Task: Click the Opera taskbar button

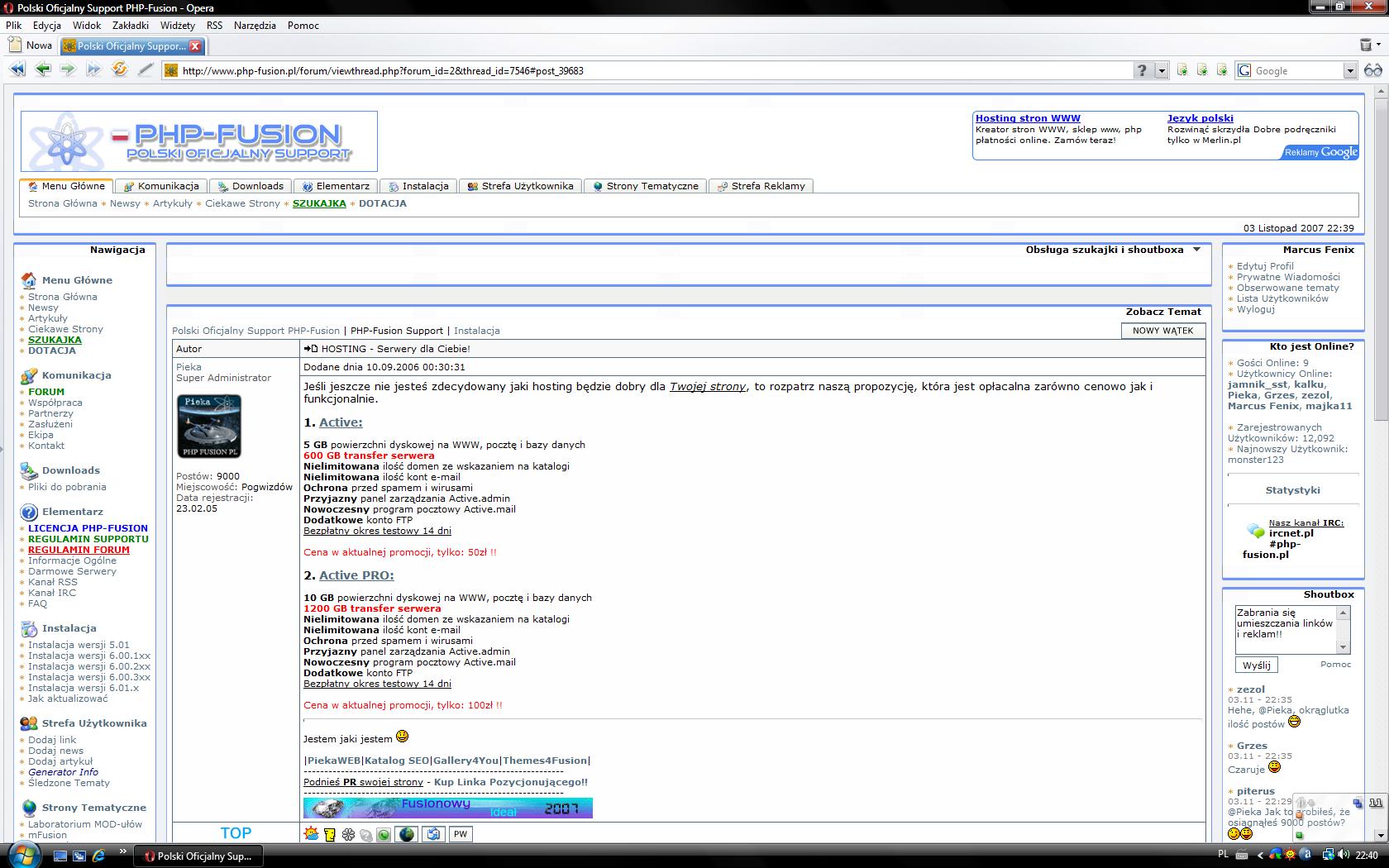Action: point(198,856)
